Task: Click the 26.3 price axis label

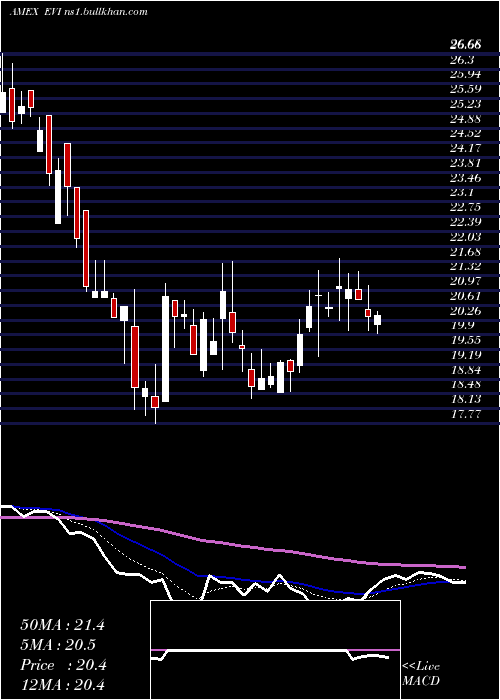Action: [x=462, y=60]
